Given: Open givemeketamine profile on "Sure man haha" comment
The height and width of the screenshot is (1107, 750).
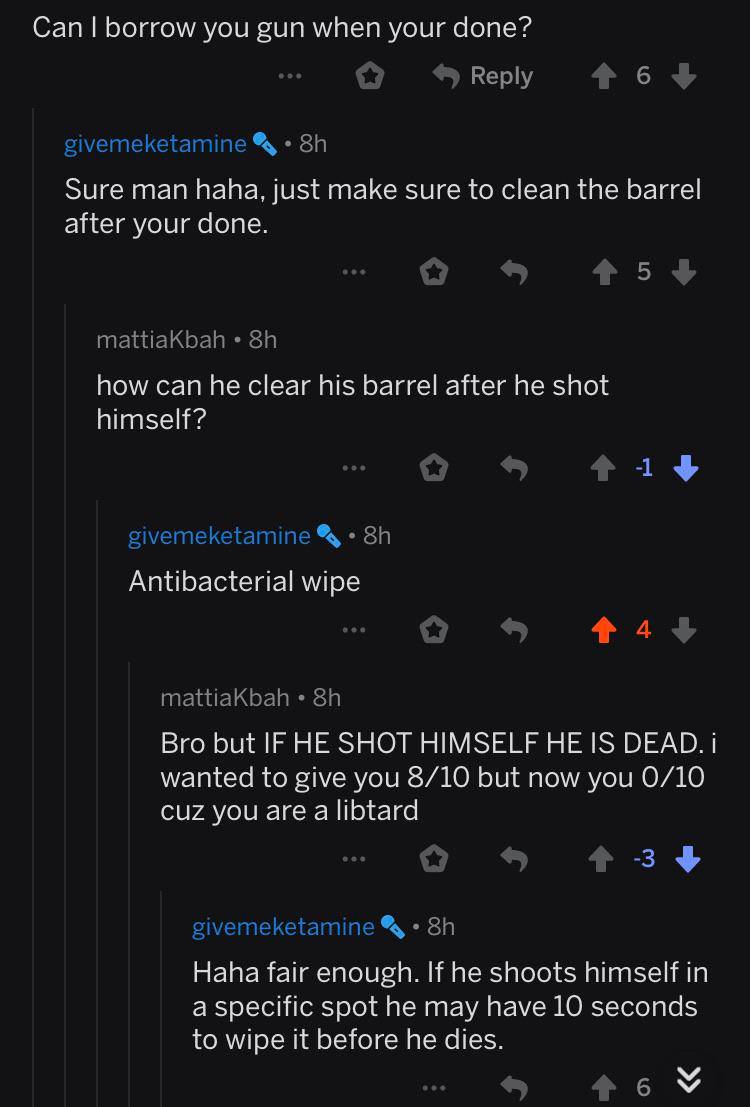Looking at the screenshot, I should (155, 143).
